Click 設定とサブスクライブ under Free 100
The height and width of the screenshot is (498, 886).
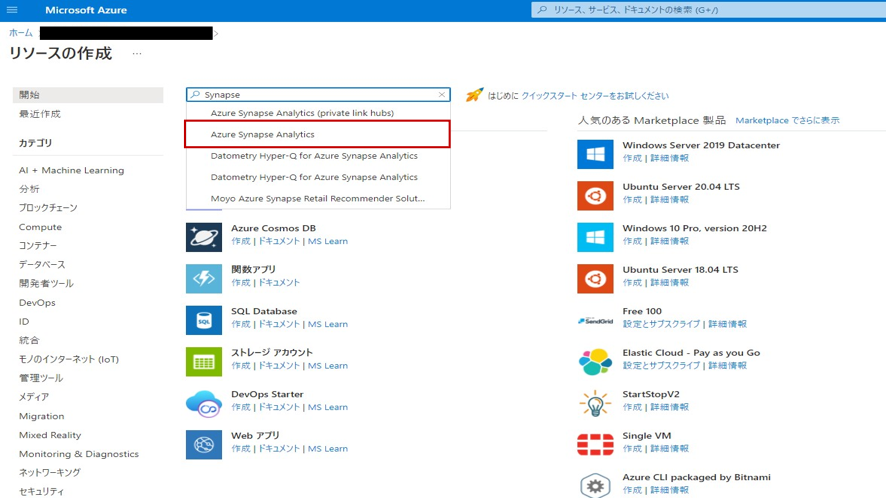click(661, 324)
